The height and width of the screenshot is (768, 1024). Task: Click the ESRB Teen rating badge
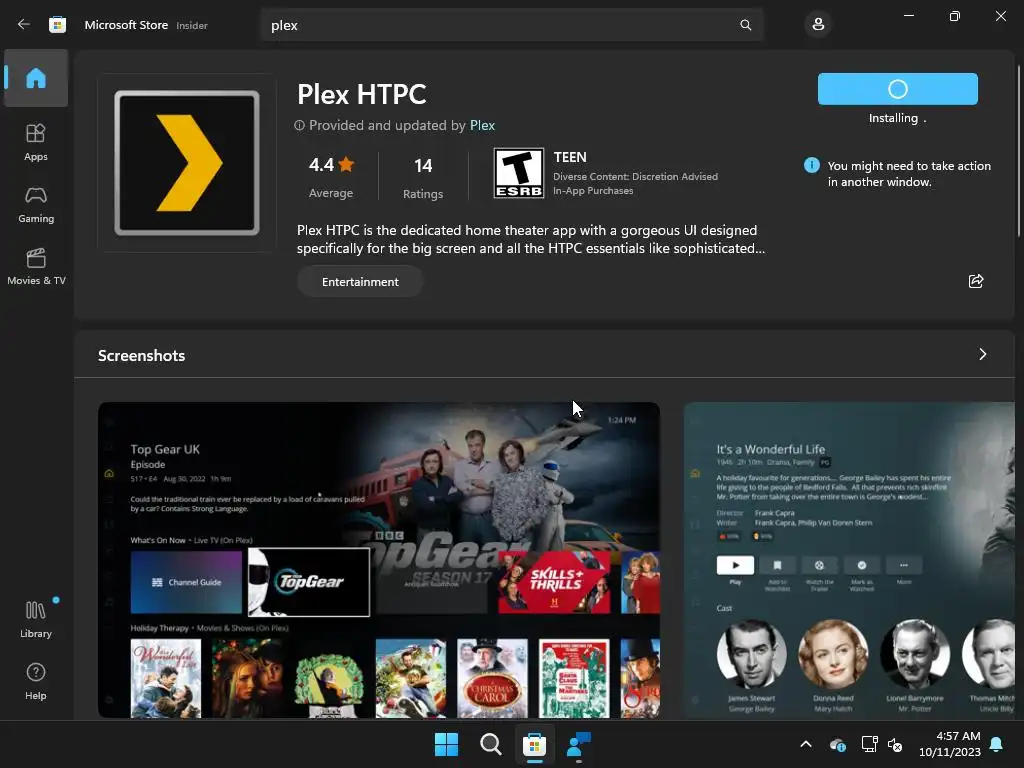point(519,173)
